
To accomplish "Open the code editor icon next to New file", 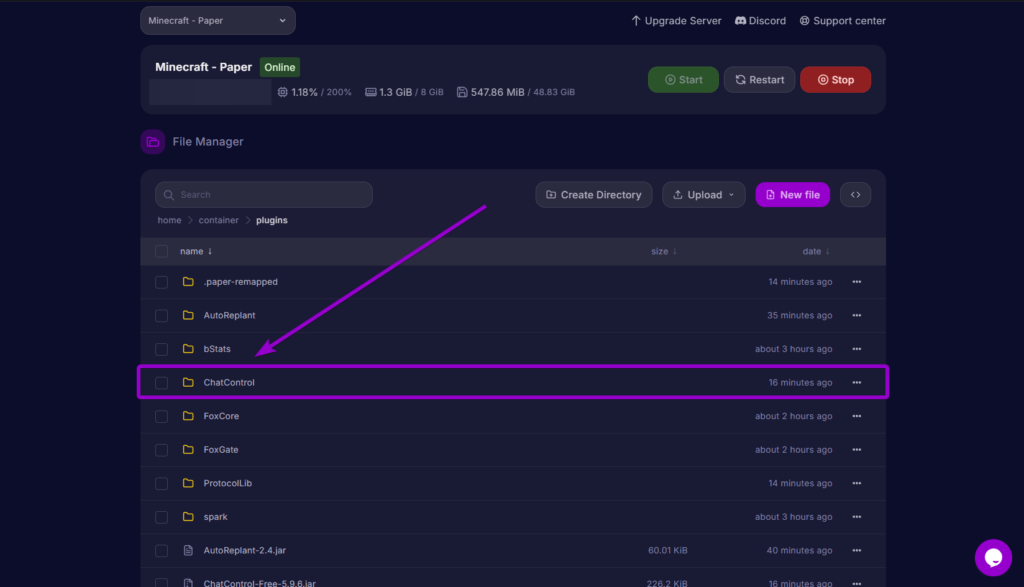I will click(x=855, y=194).
